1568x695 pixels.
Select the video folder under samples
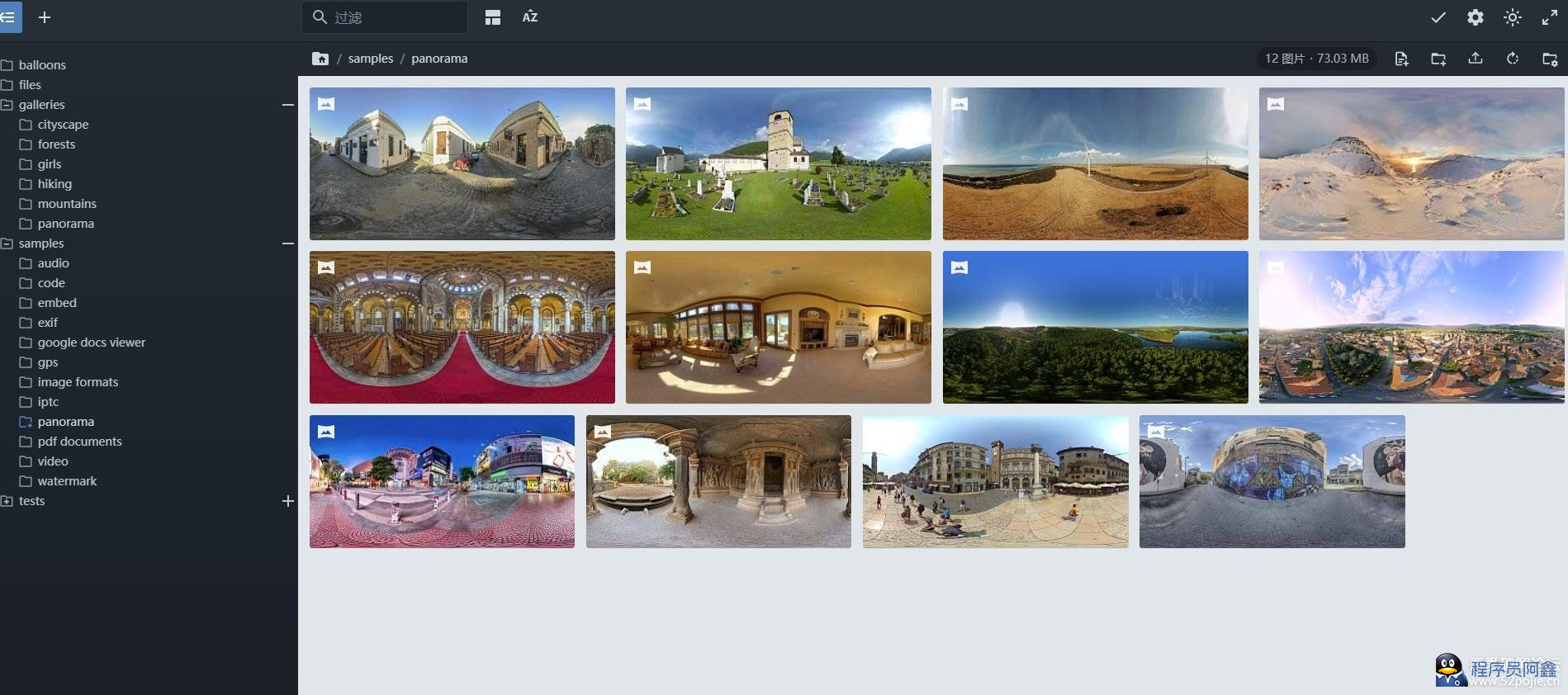pos(53,461)
